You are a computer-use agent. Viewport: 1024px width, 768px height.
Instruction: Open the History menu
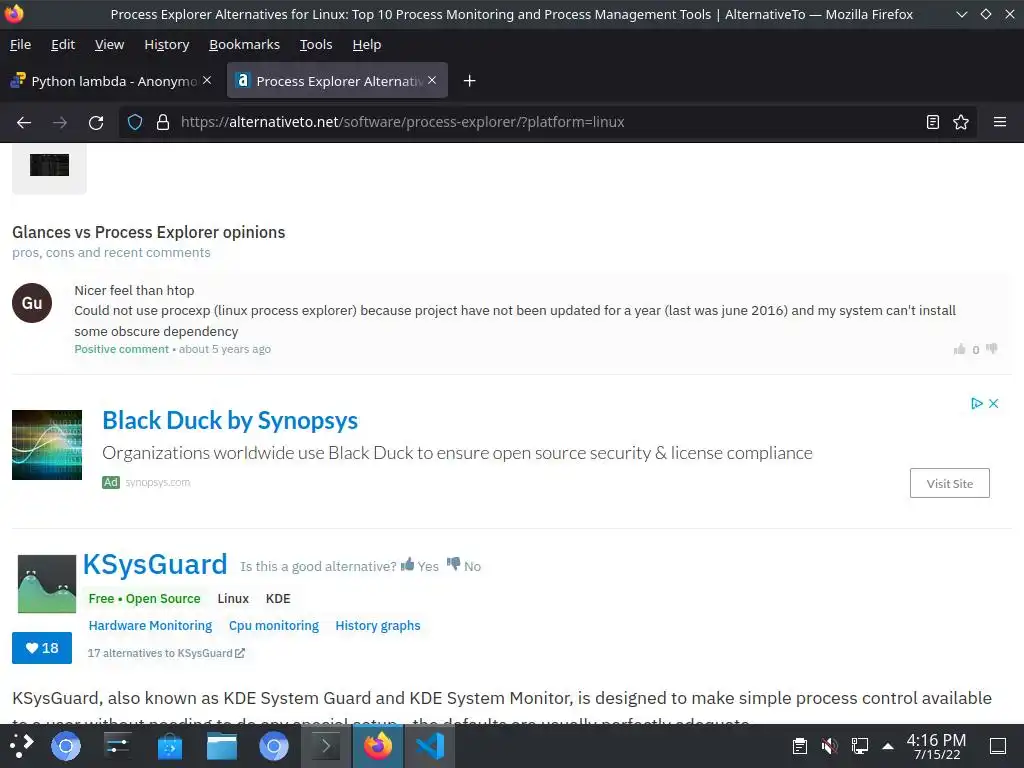coord(167,44)
